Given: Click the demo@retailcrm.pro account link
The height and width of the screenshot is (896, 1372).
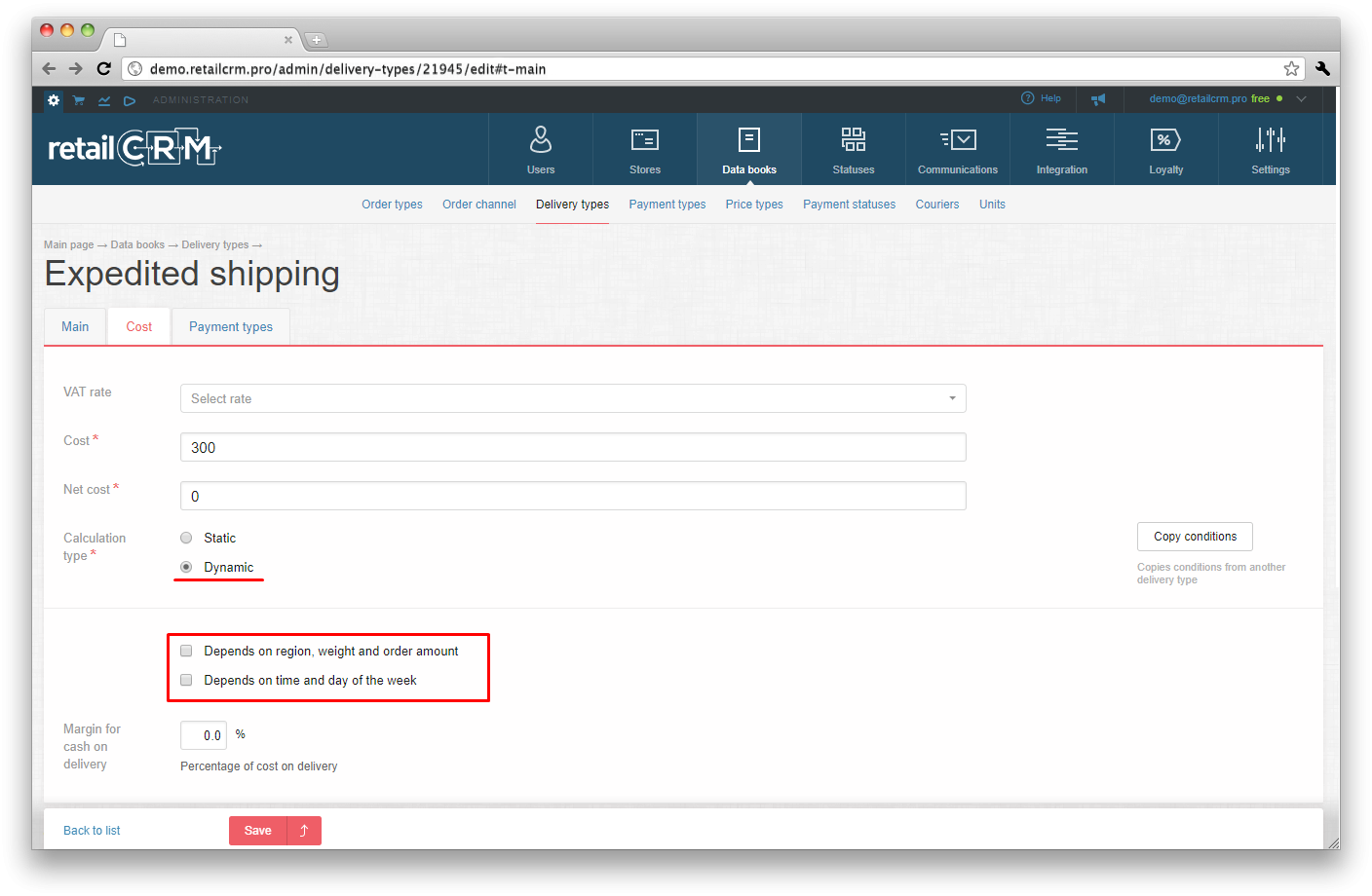Looking at the screenshot, I should (1198, 98).
